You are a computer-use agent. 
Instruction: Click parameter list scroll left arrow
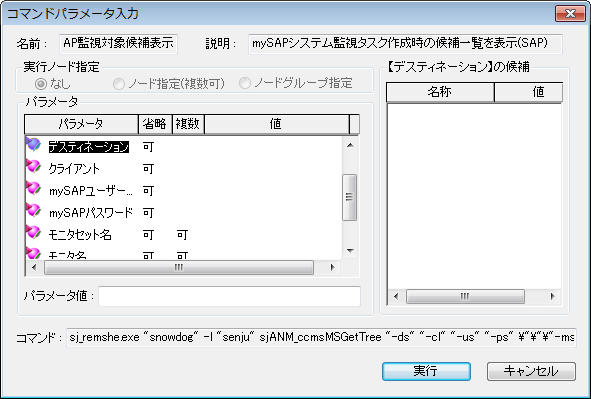click(34, 268)
